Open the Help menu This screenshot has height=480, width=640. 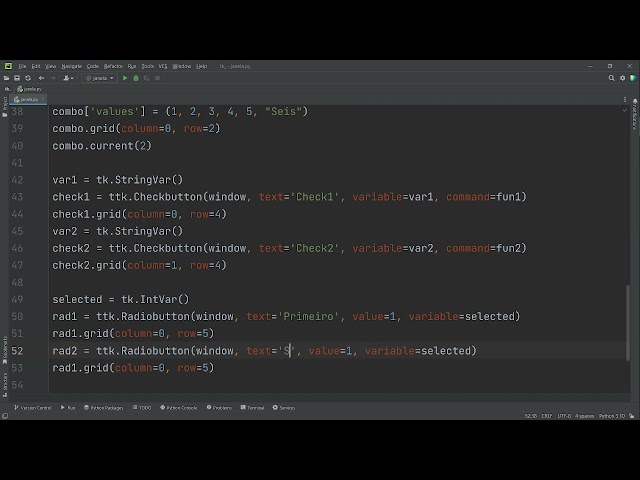coord(202,66)
